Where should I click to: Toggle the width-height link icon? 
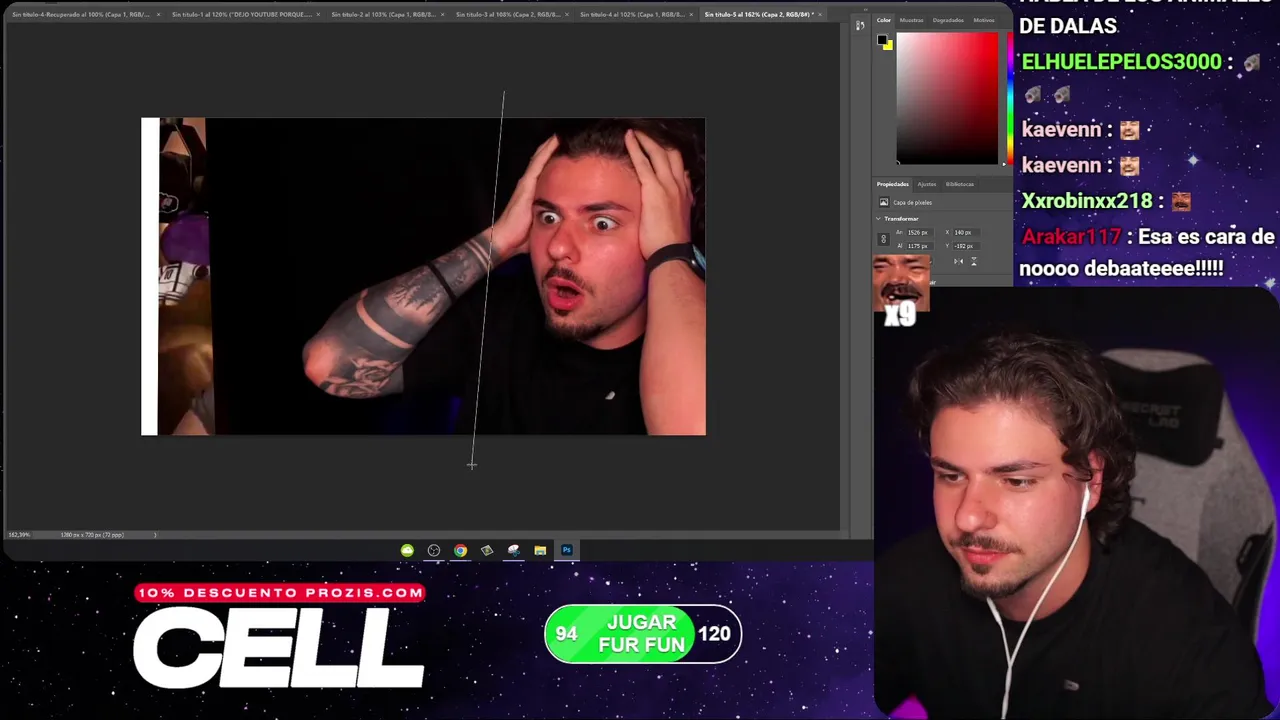coord(883,239)
